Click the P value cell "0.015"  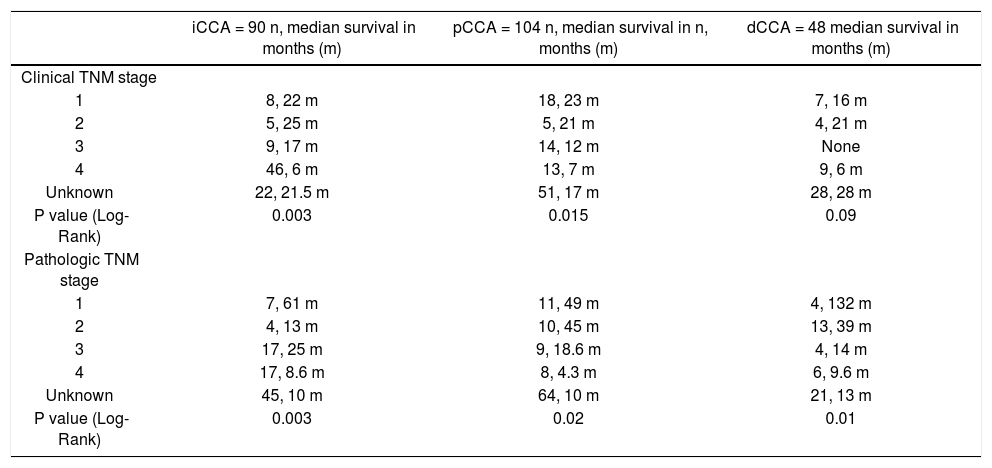click(x=580, y=217)
